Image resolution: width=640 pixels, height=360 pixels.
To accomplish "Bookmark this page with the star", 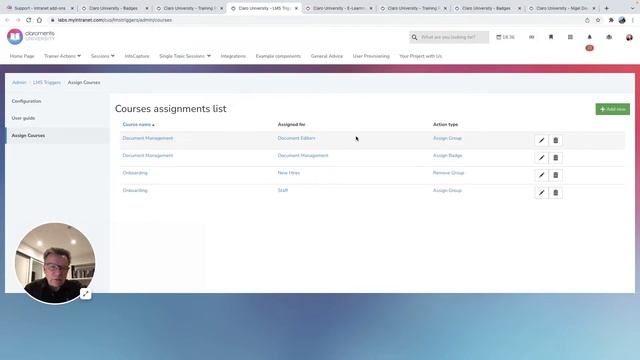I will pyautogui.click(x=598, y=20).
